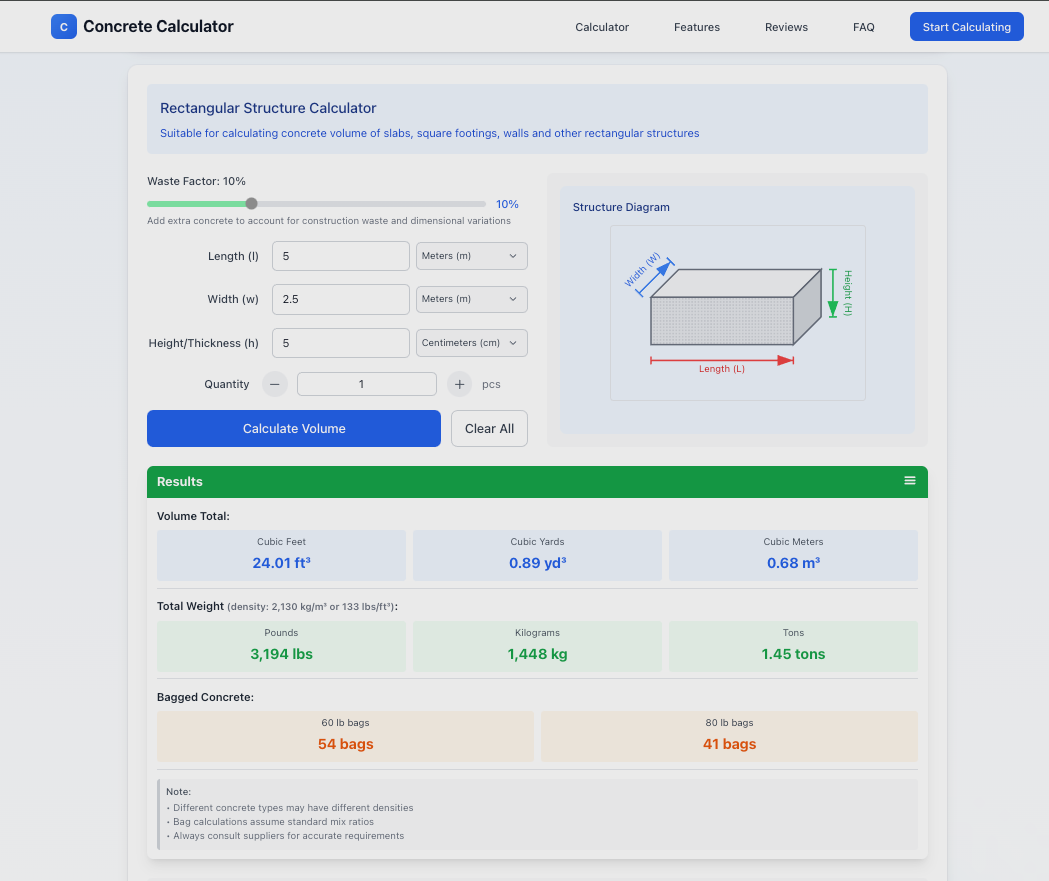Open the Features navigation item
The image size is (1049, 881).
tap(696, 27)
